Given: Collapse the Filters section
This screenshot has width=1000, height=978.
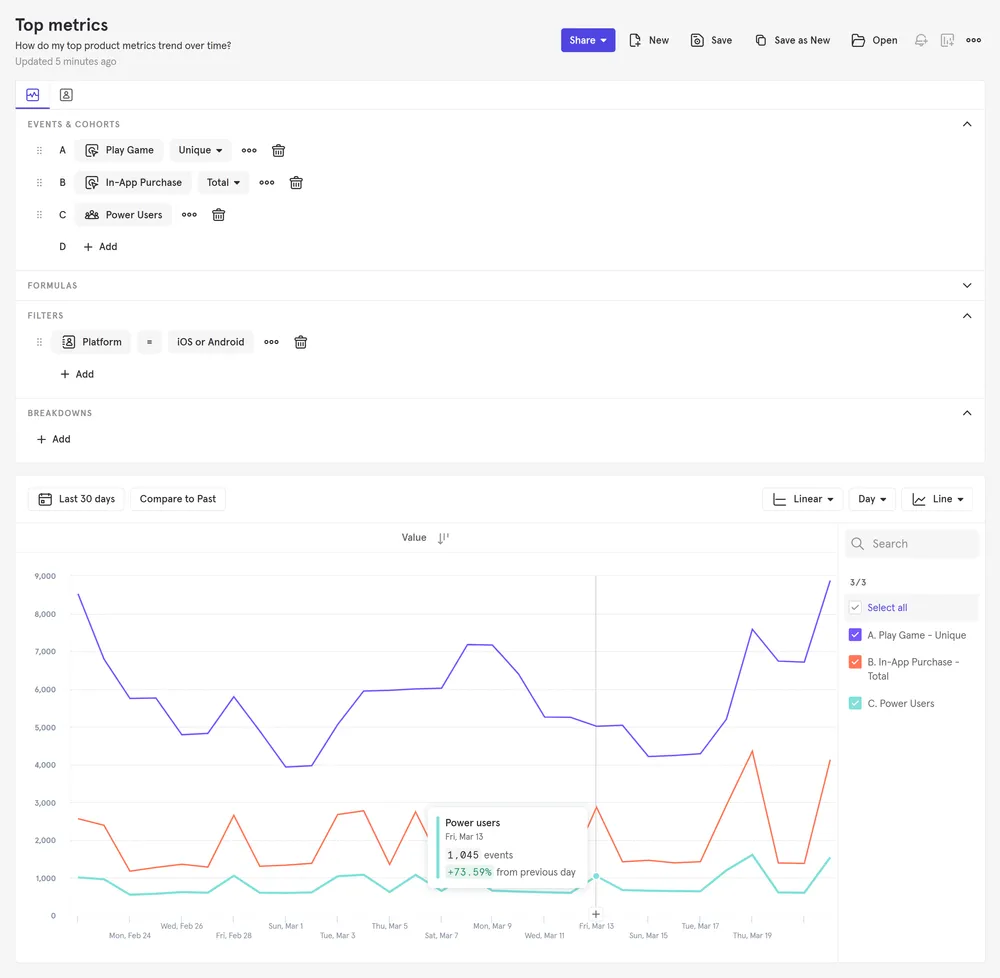Looking at the screenshot, I should (967, 316).
